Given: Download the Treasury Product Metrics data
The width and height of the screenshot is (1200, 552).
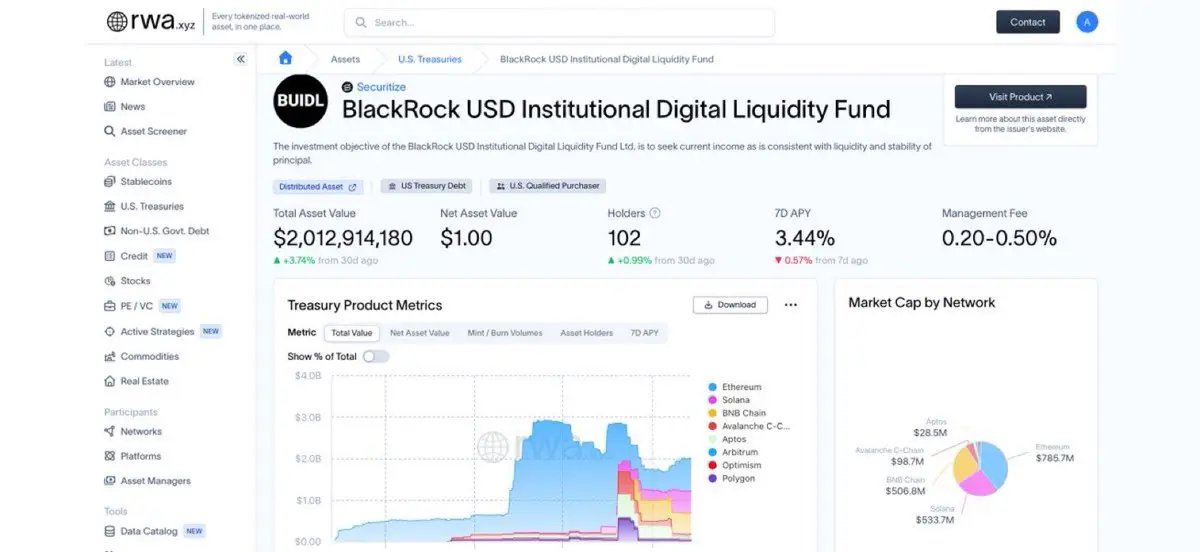Looking at the screenshot, I should click(x=730, y=305).
